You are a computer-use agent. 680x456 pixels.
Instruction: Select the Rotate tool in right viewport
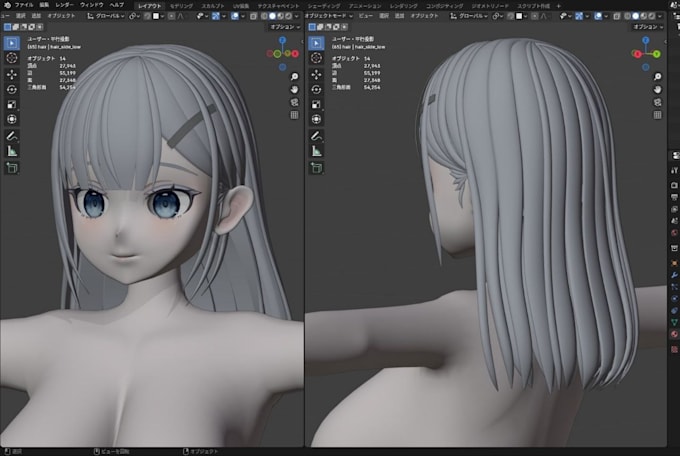coord(316,89)
